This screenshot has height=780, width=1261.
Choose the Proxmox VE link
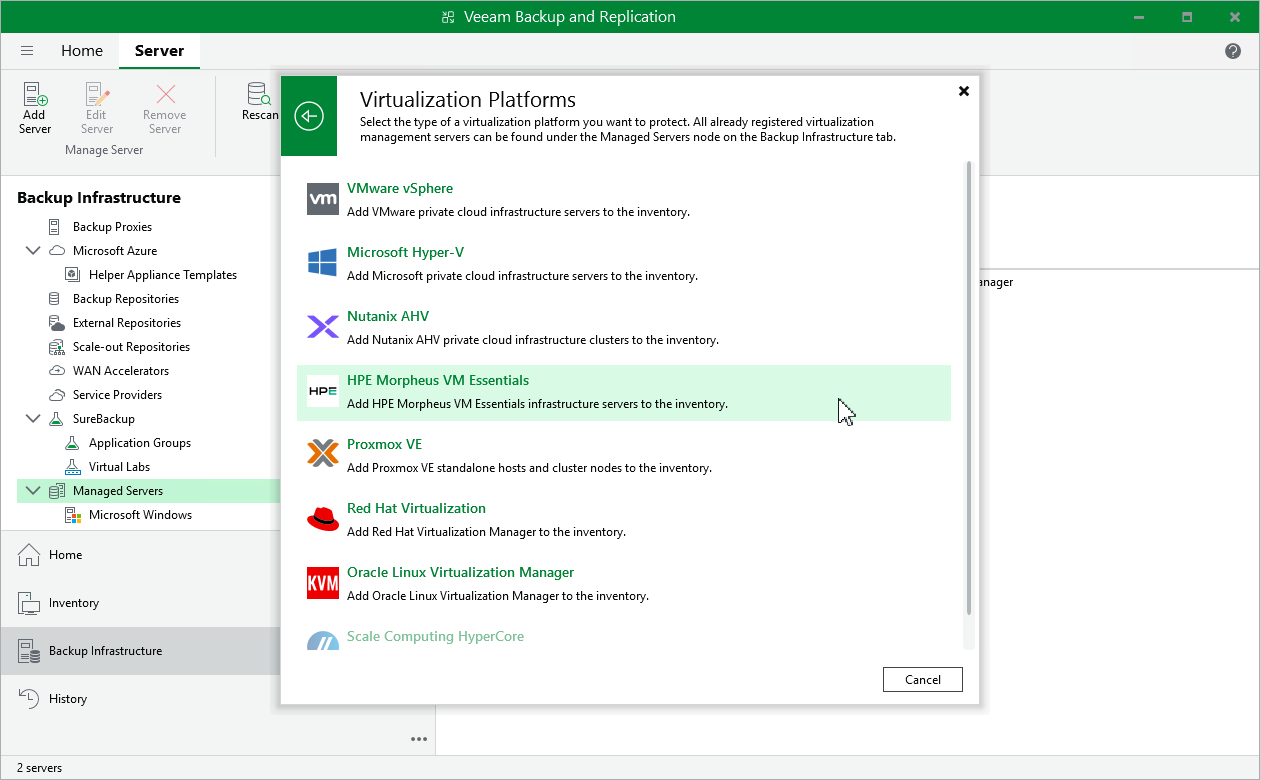pyautogui.click(x=384, y=445)
